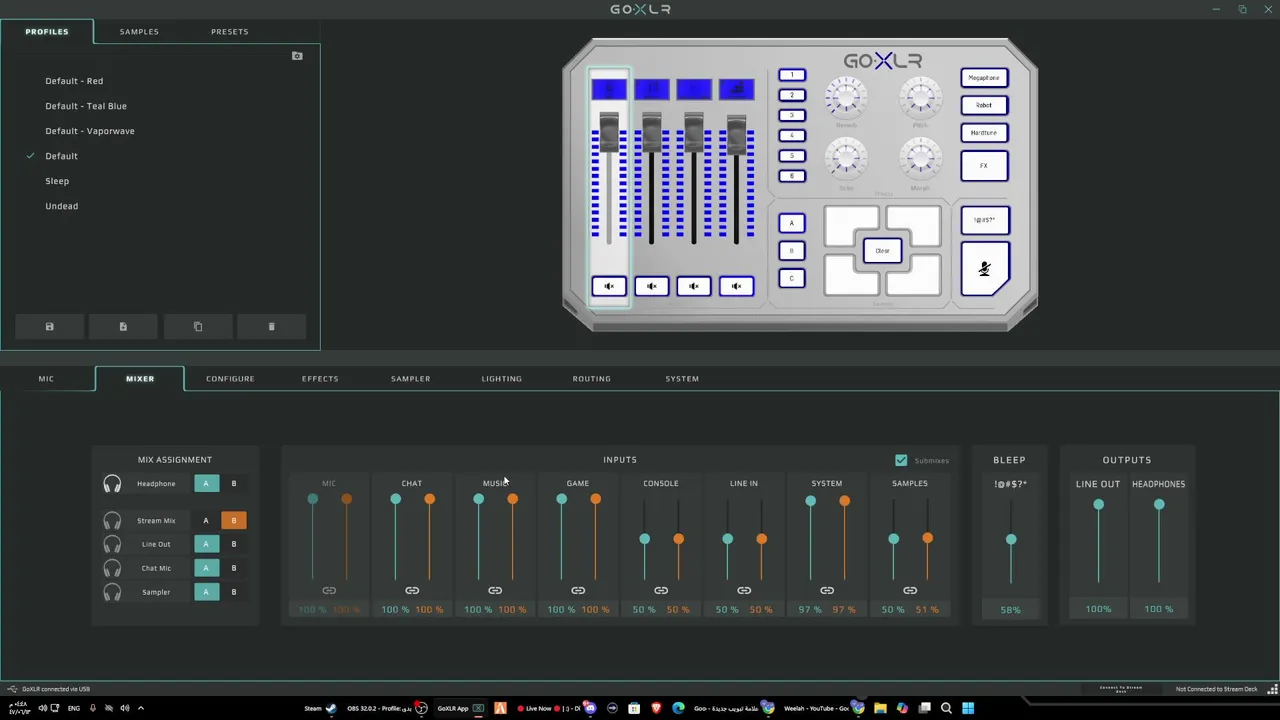Image resolution: width=1280 pixels, height=720 pixels.
Task: Toggle the FX button on the device
Action: click(984, 166)
